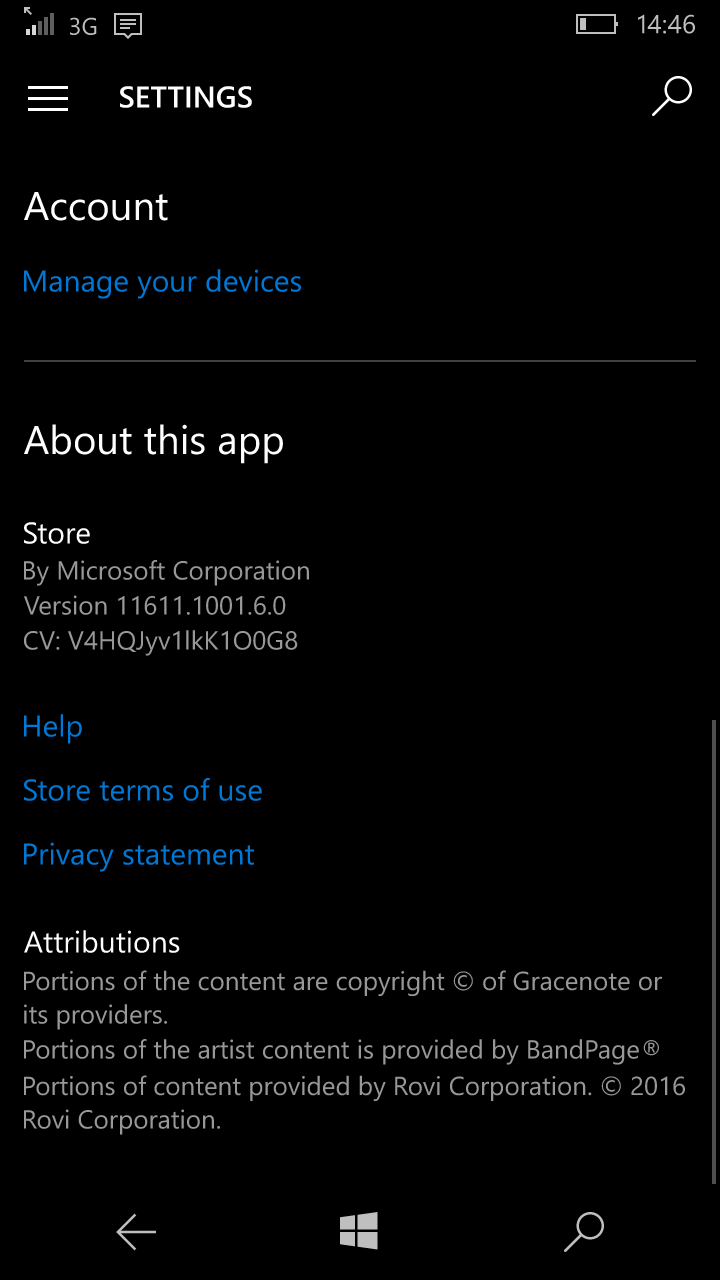Viewport: 720px width, 1280px height.
Task: Tap the Windows Start logo button
Action: tap(359, 1231)
